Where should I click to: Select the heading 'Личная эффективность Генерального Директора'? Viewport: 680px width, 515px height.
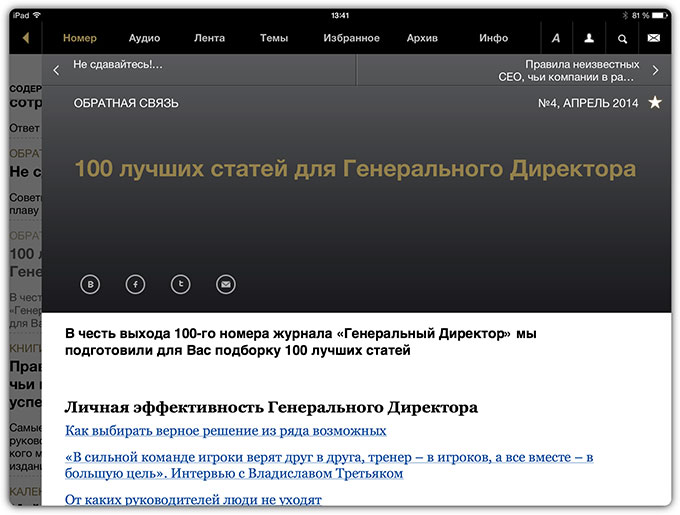pos(271,407)
